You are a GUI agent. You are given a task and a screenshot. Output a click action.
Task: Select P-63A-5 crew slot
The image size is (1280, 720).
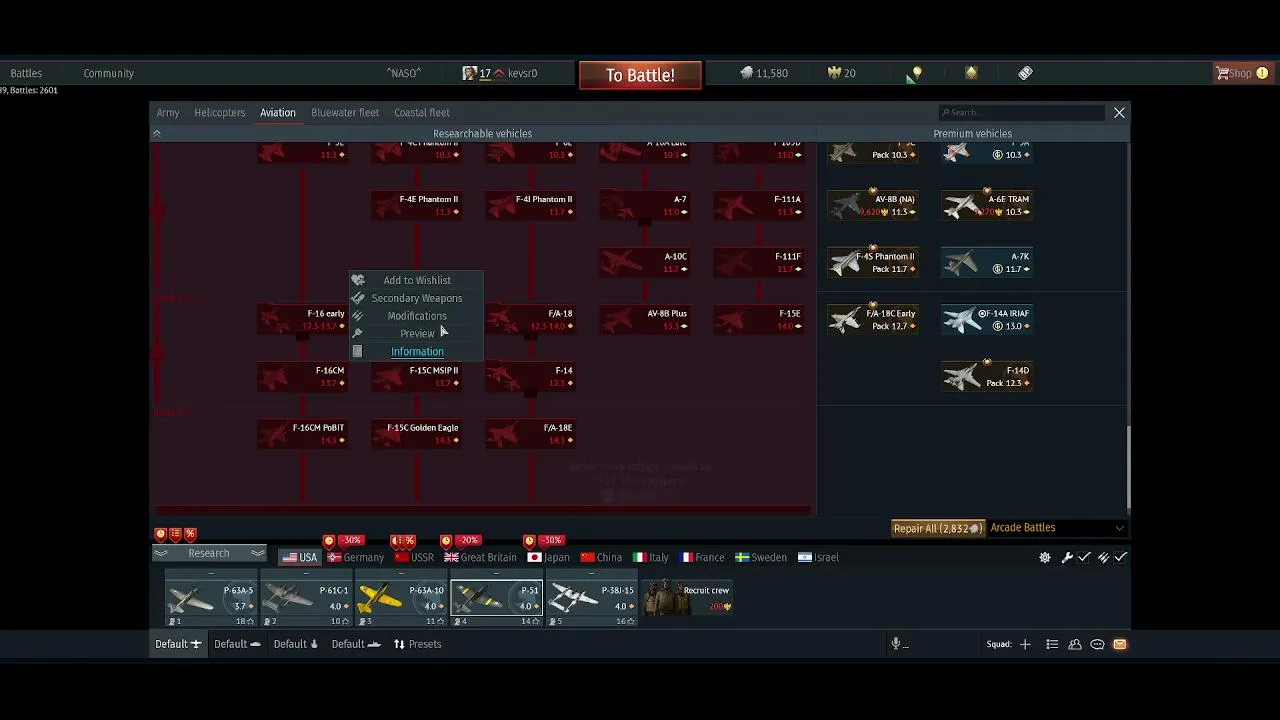click(211, 600)
